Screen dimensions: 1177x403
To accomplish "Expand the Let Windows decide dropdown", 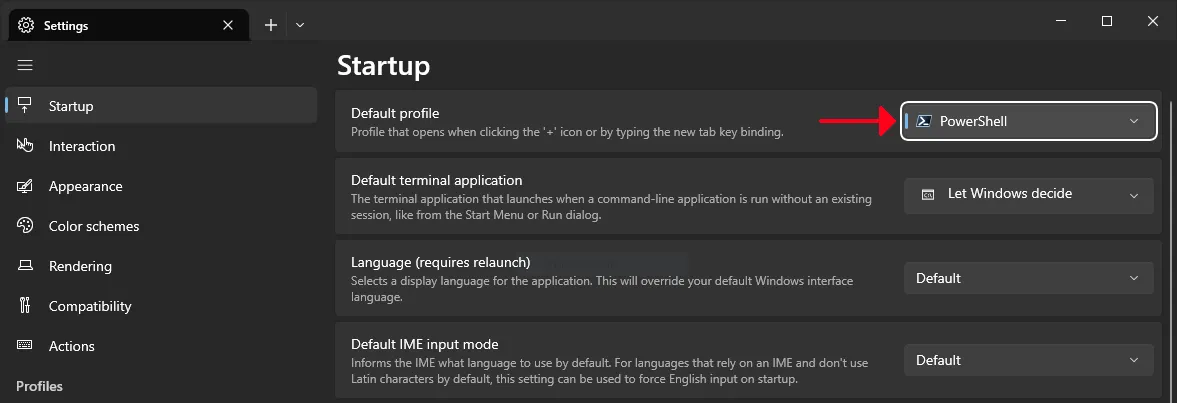I will [x=1028, y=194].
